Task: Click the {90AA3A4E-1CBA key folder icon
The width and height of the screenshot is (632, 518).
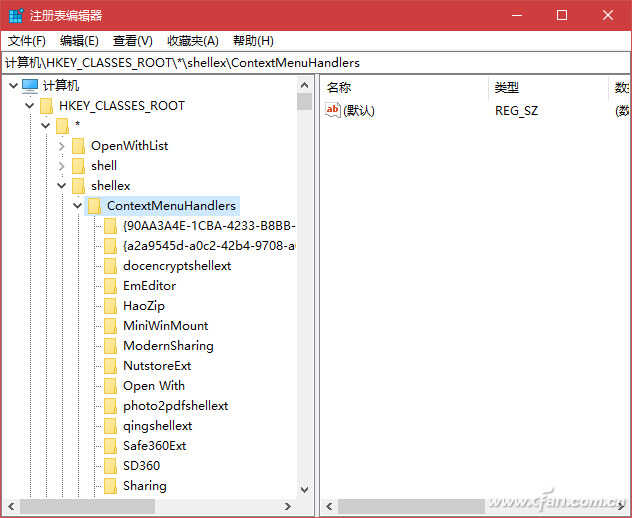Action: pos(110,226)
